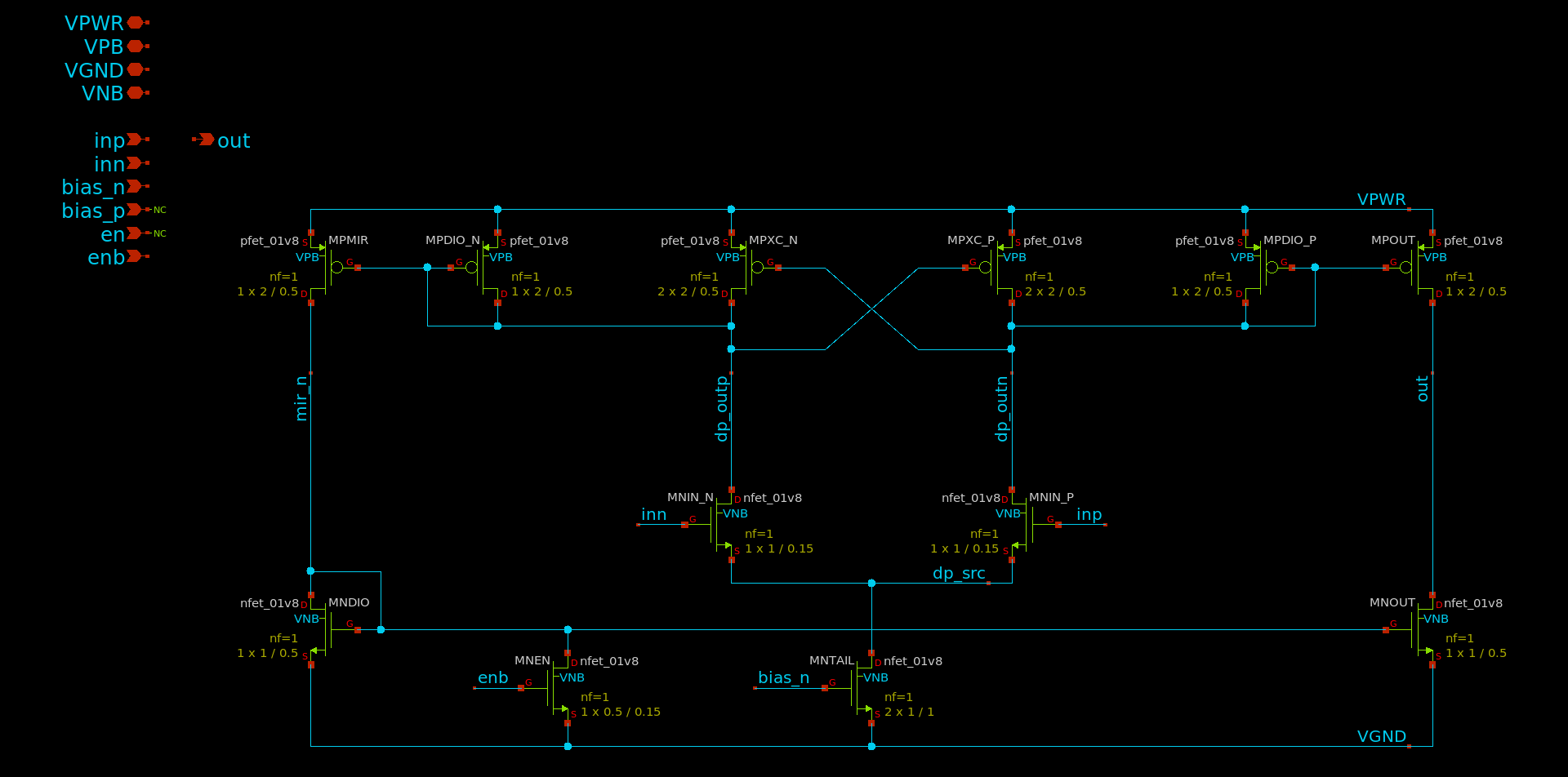Click the wire junction on dp_src net
Screen dimensions: 1568x777
click(x=871, y=583)
